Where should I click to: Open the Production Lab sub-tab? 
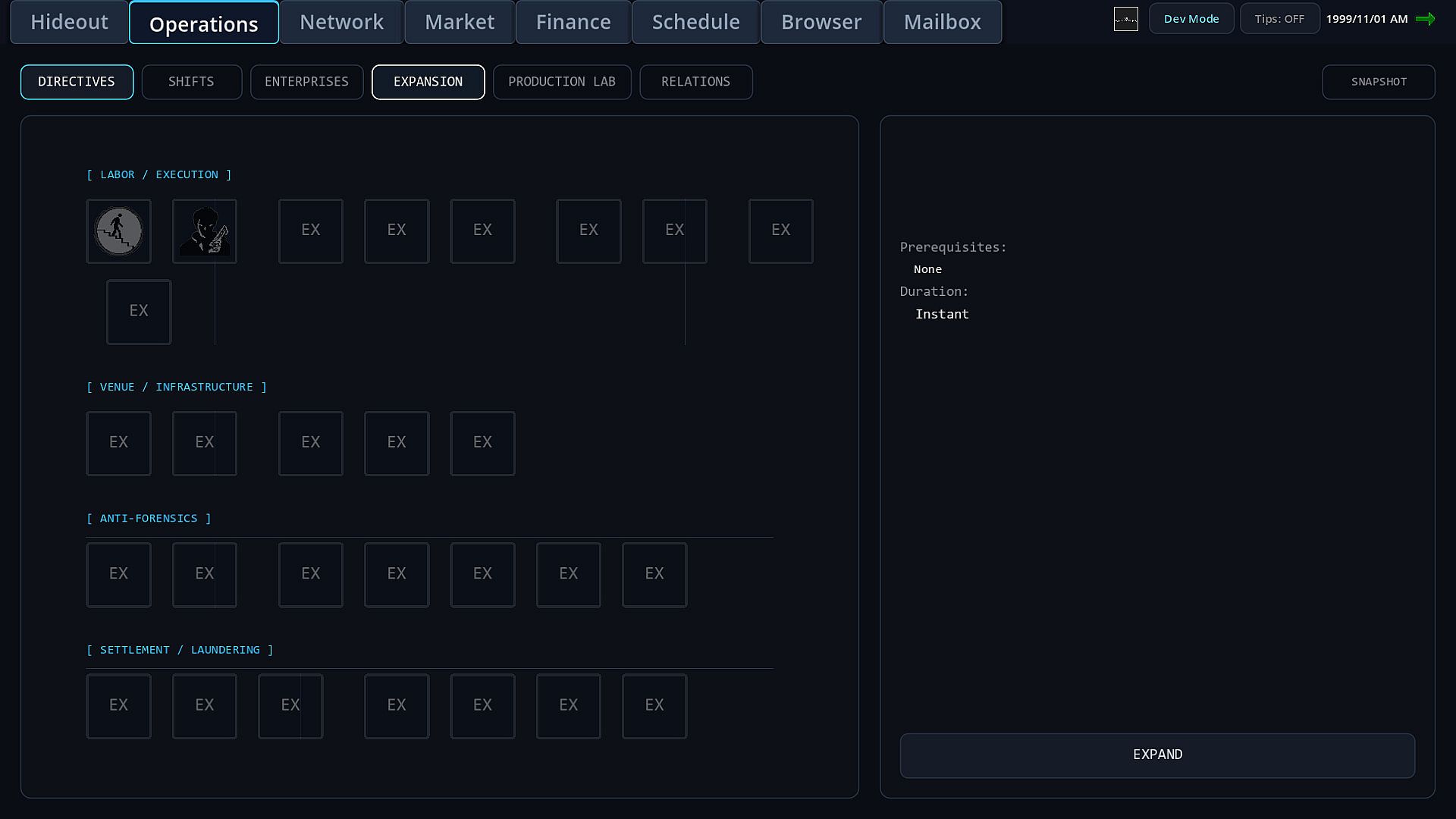point(562,82)
